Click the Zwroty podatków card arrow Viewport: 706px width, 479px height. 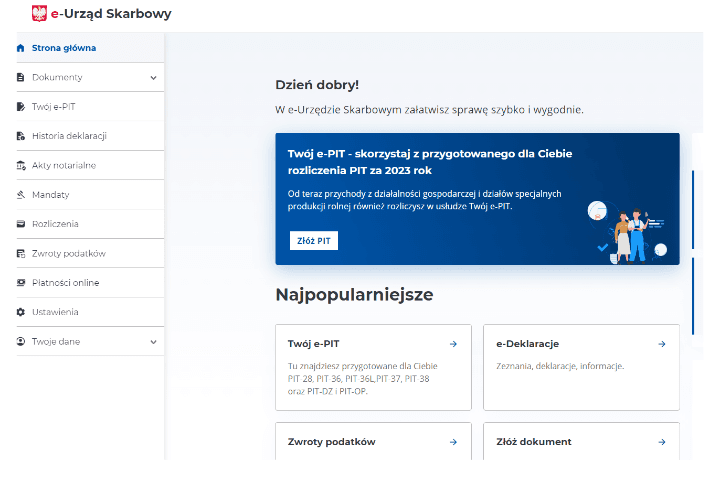pyautogui.click(x=453, y=442)
